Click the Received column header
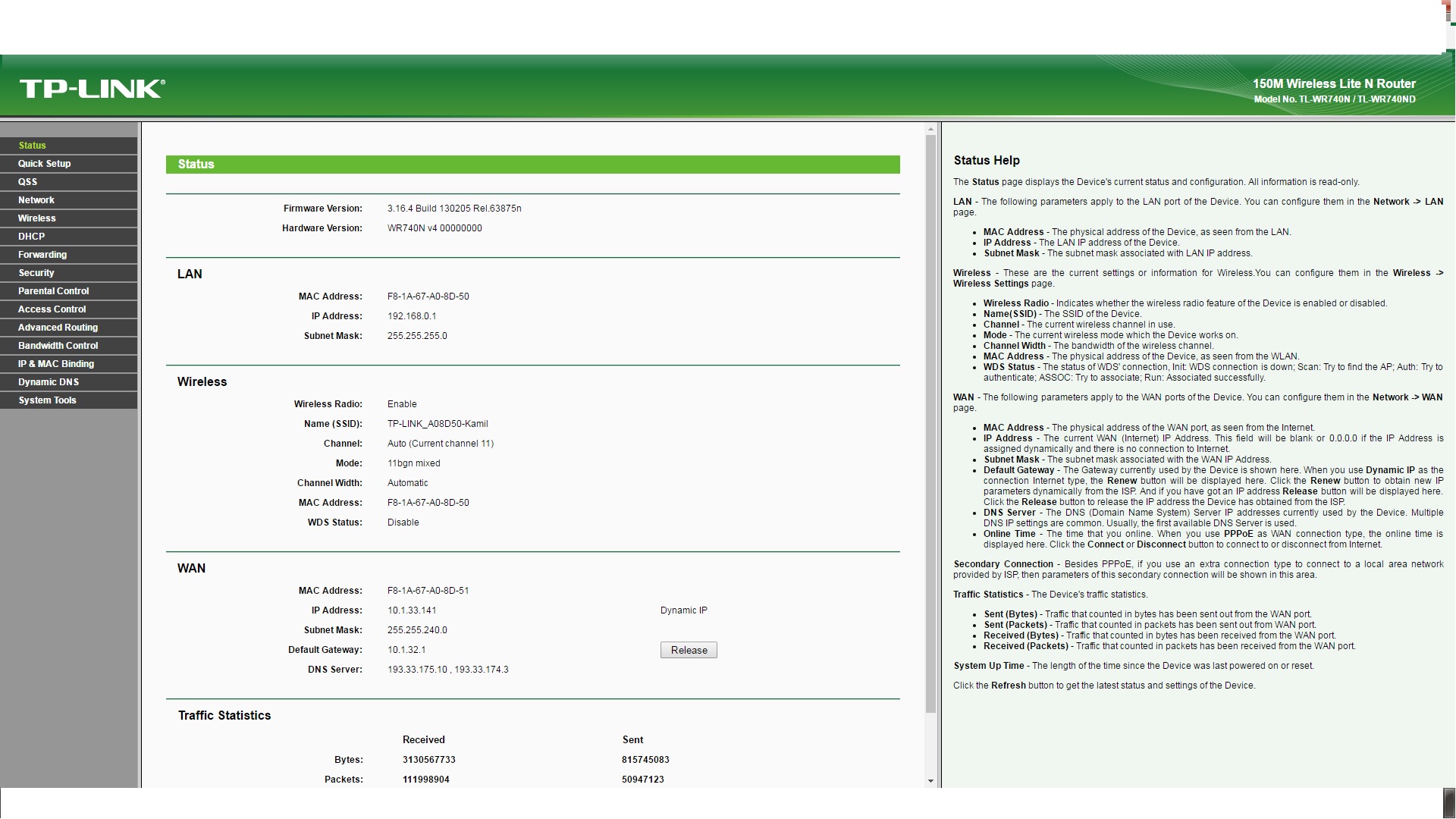This screenshot has height=819, width=1456. click(x=424, y=740)
